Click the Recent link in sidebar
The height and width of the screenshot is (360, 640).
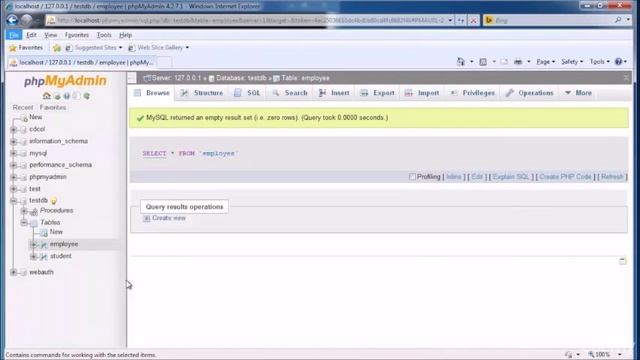(x=23, y=108)
